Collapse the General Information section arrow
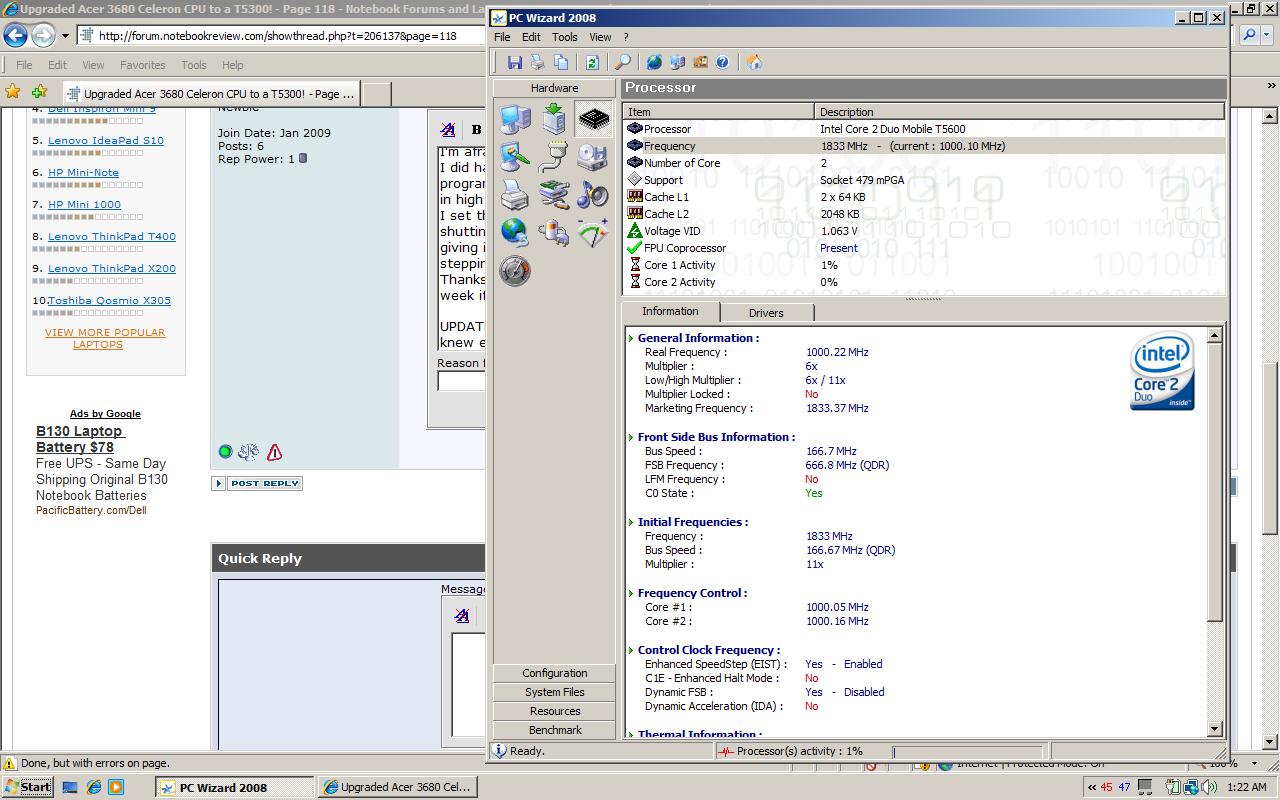The width and height of the screenshot is (1280, 800). pos(631,338)
